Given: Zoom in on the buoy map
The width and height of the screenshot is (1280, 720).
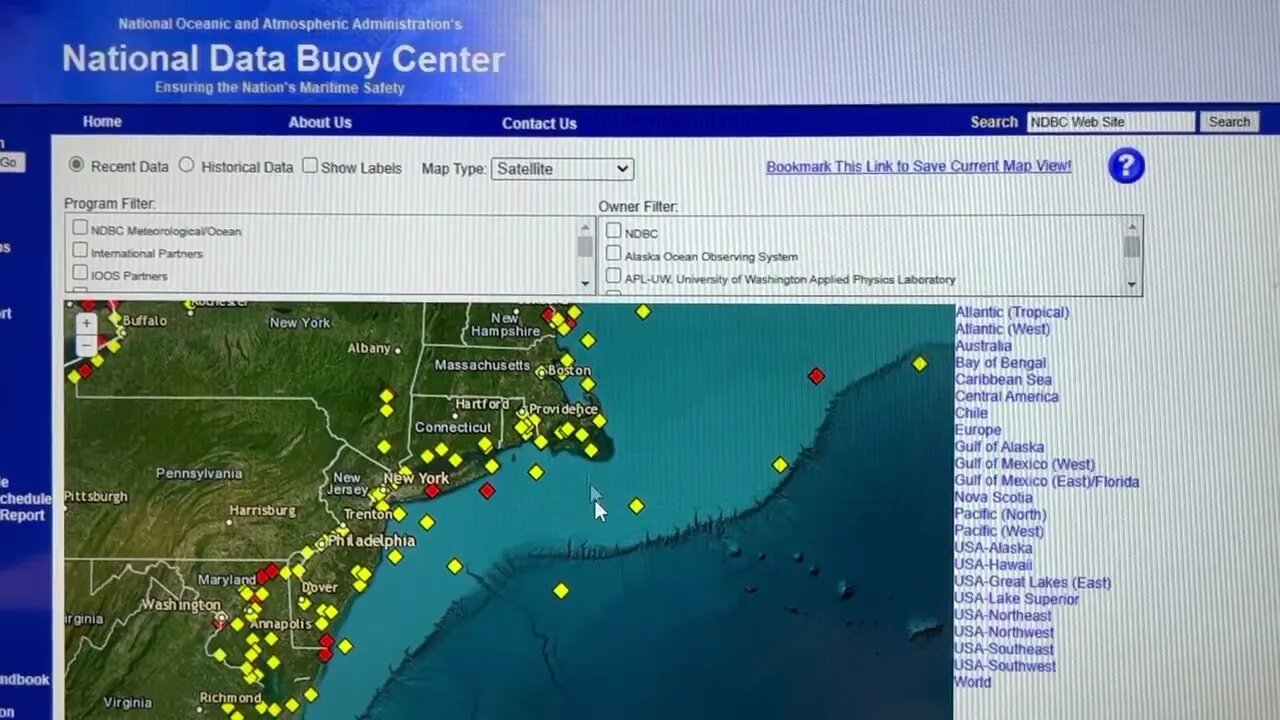Looking at the screenshot, I should [x=87, y=324].
